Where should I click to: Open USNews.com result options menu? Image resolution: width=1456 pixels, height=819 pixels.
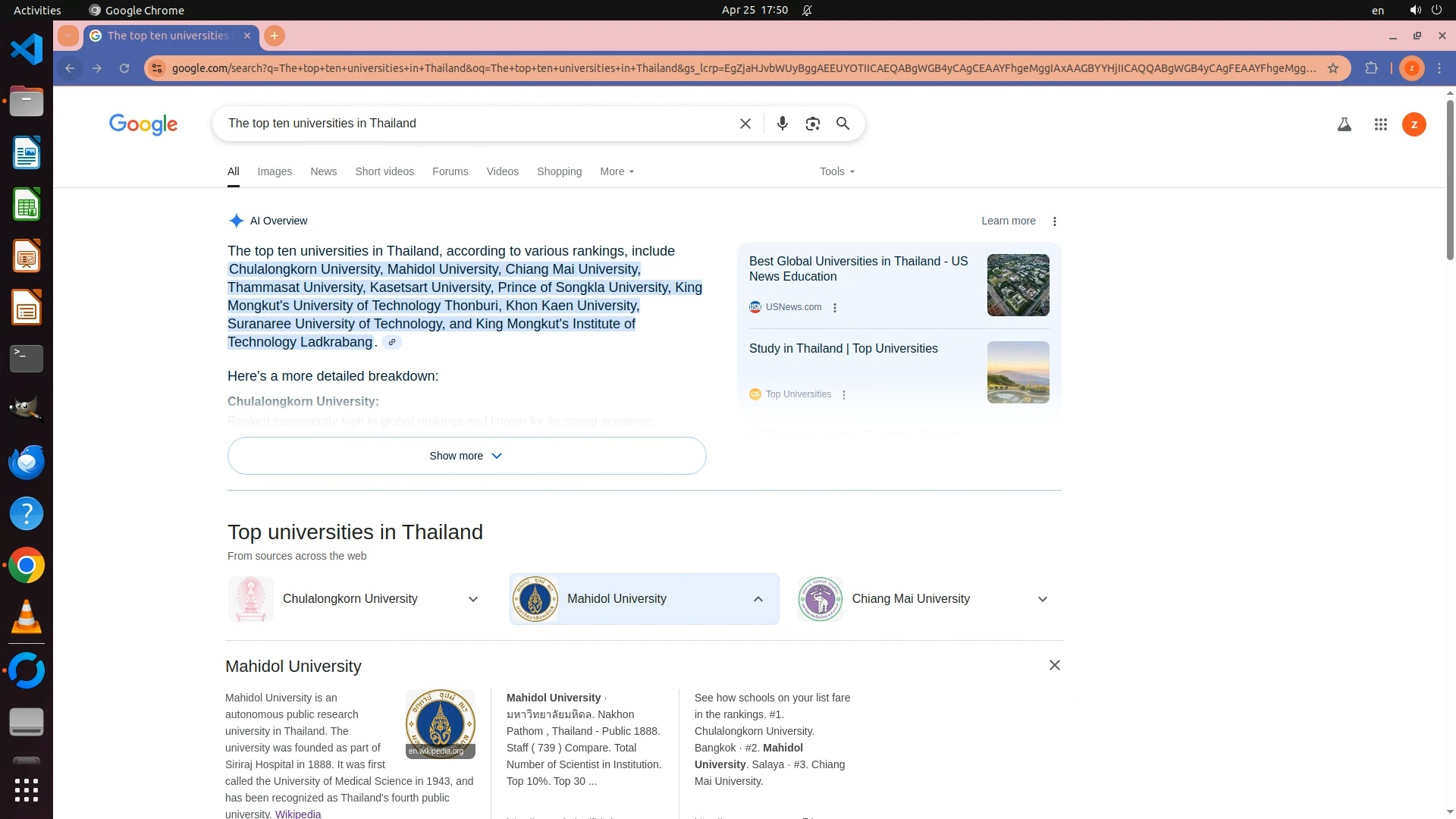click(835, 308)
